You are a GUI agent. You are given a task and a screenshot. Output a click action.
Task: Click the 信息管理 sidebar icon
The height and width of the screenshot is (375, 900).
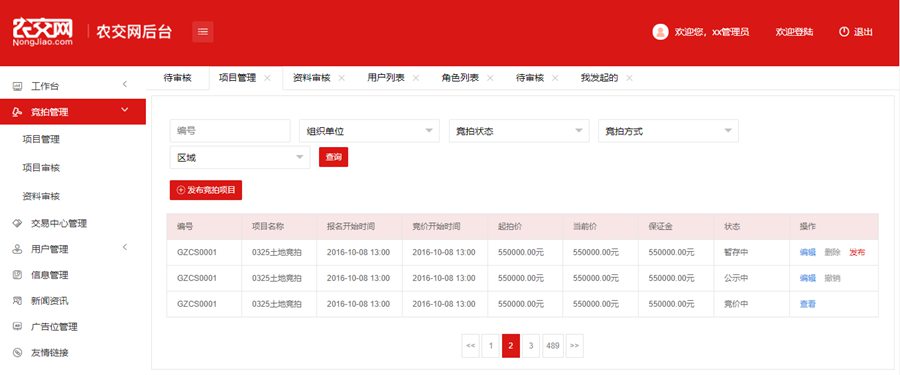17,275
